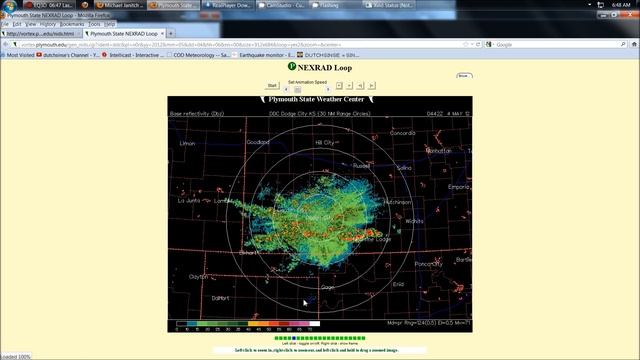The width and height of the screenshot is (640, 360).
Task: Open the DUTCHSINSE bookmark
Action: [x=329, y=55]
